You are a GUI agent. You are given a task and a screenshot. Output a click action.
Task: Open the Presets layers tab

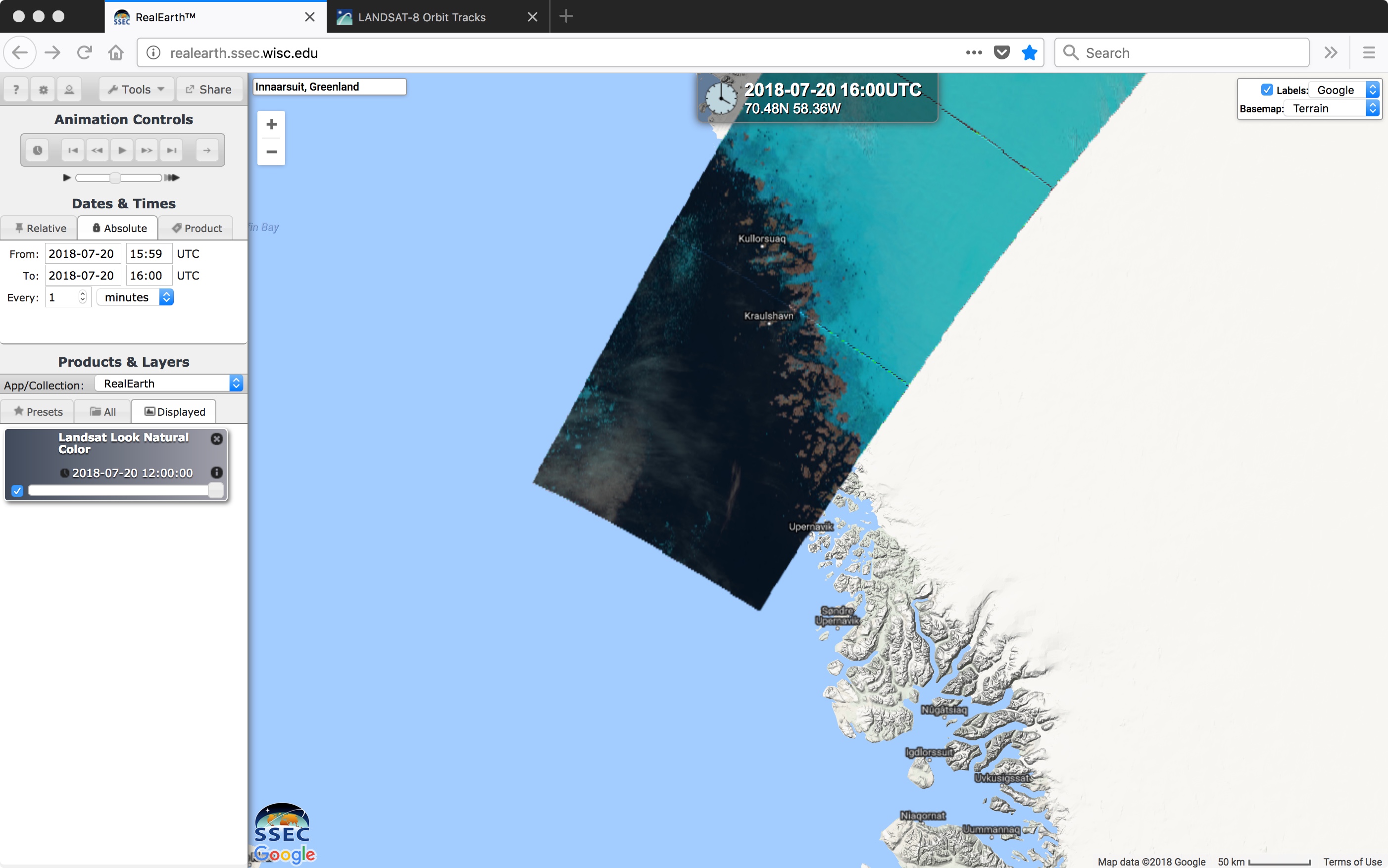(37, 412)
